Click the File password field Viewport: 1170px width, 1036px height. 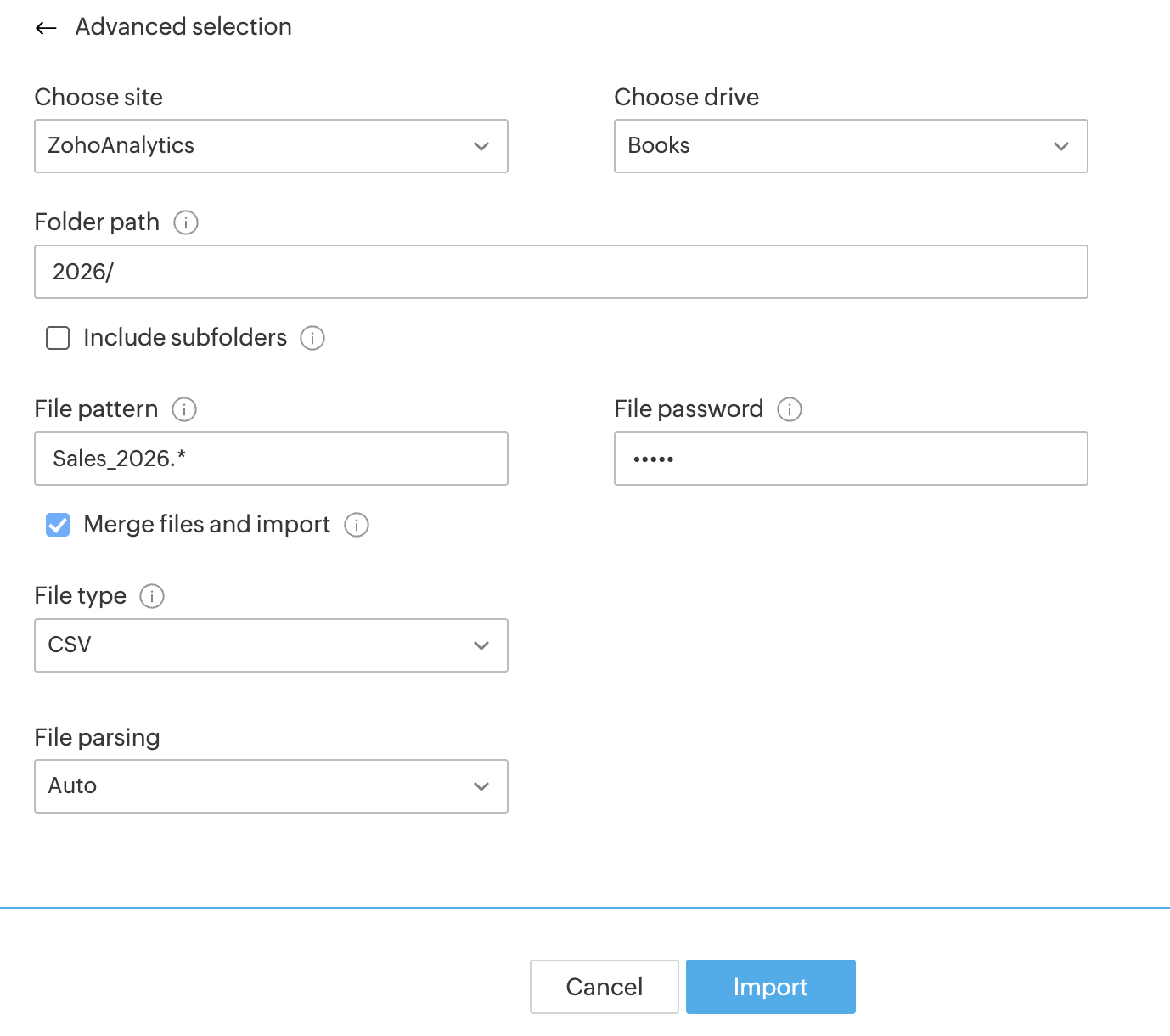[x=851, y=459]
